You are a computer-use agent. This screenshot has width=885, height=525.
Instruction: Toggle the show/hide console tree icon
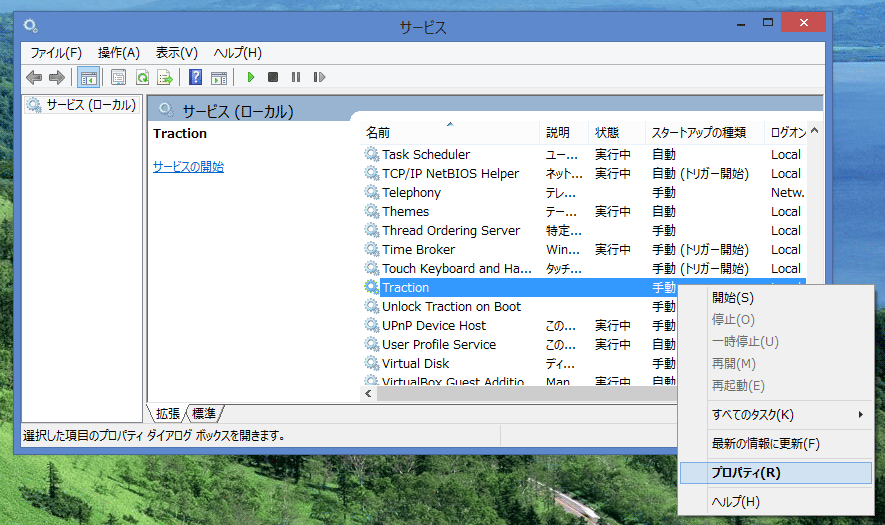coord(89,77)
